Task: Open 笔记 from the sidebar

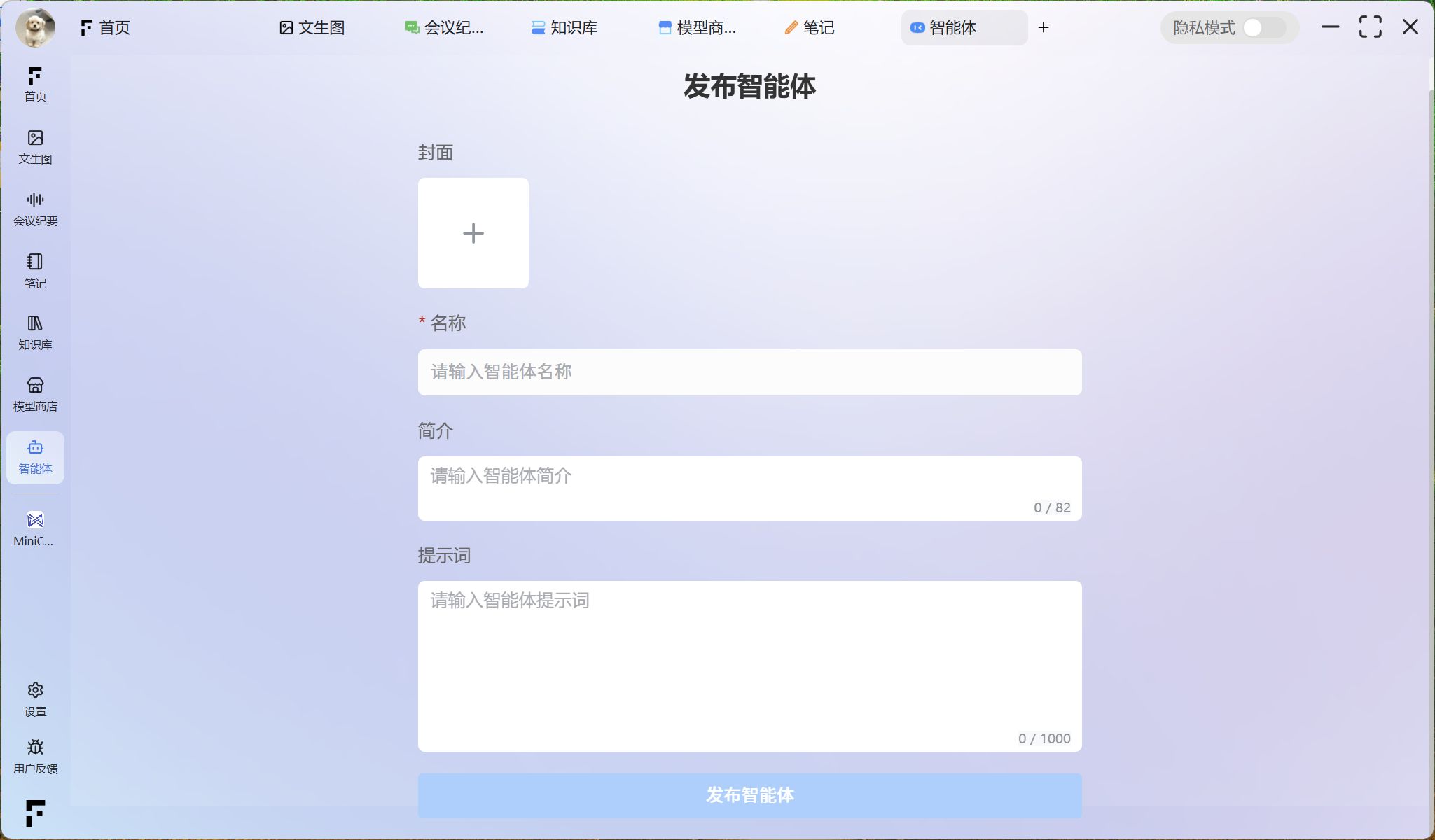Action: pyautogui.click(x=35, y=270)
